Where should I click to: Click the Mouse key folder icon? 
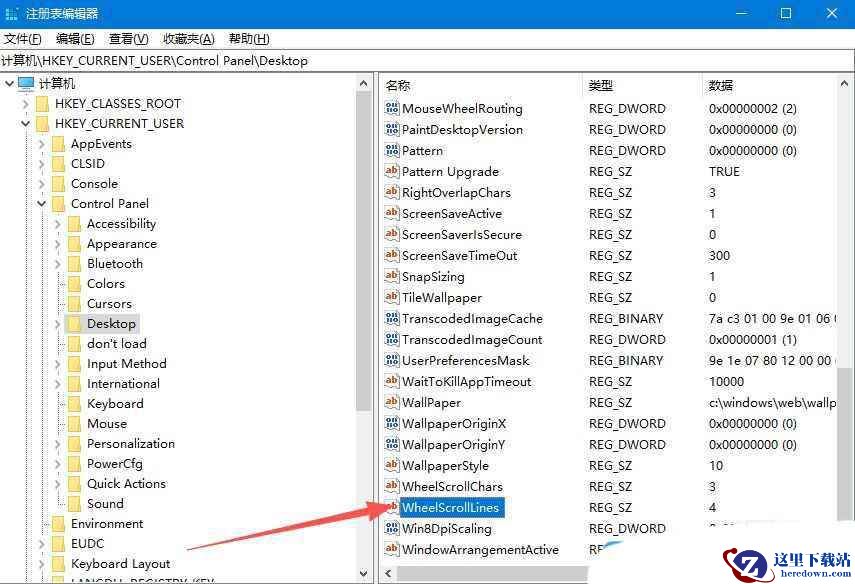pyautogui.click(x=74, y=423)
